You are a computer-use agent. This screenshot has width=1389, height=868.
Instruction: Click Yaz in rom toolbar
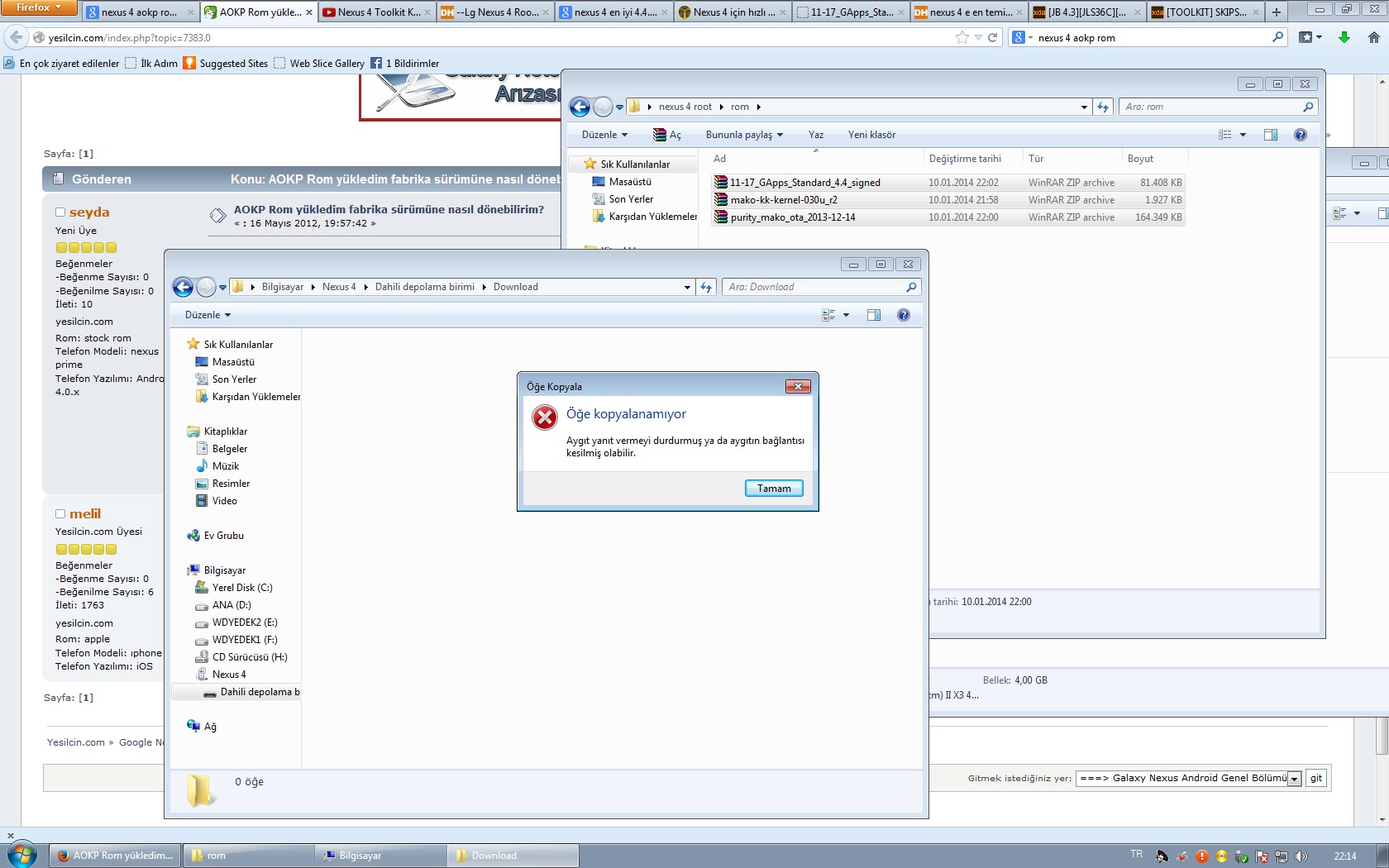click(x=816, y=135)
